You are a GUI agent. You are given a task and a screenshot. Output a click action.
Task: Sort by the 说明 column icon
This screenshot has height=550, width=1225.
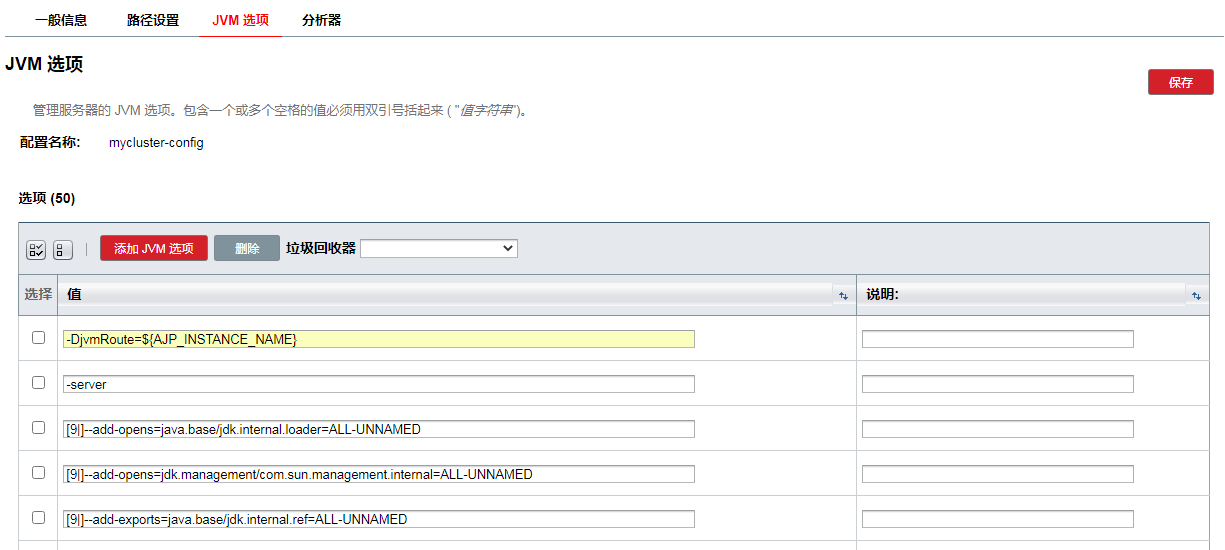pos(1196,295)
